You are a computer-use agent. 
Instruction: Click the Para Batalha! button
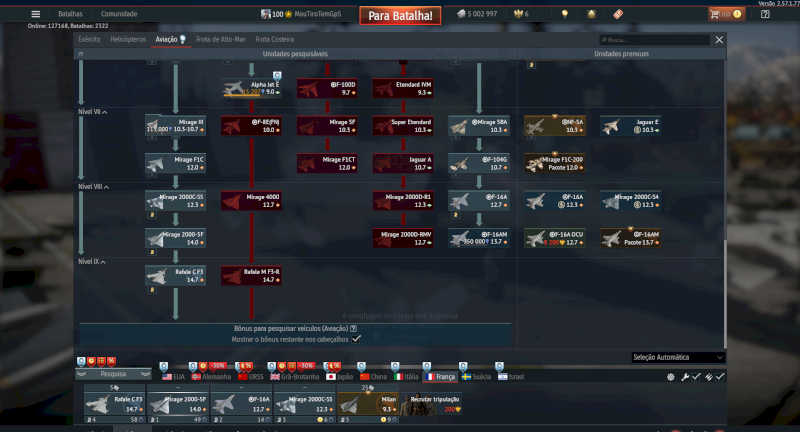401,15
